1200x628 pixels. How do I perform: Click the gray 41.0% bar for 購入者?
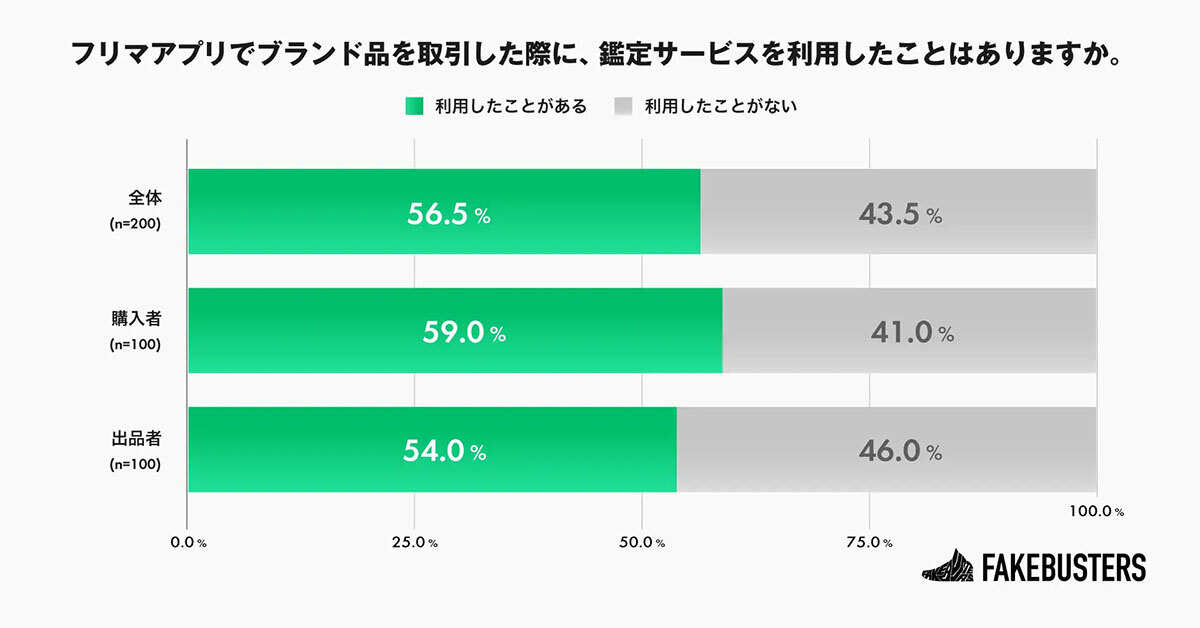(910, 331)
